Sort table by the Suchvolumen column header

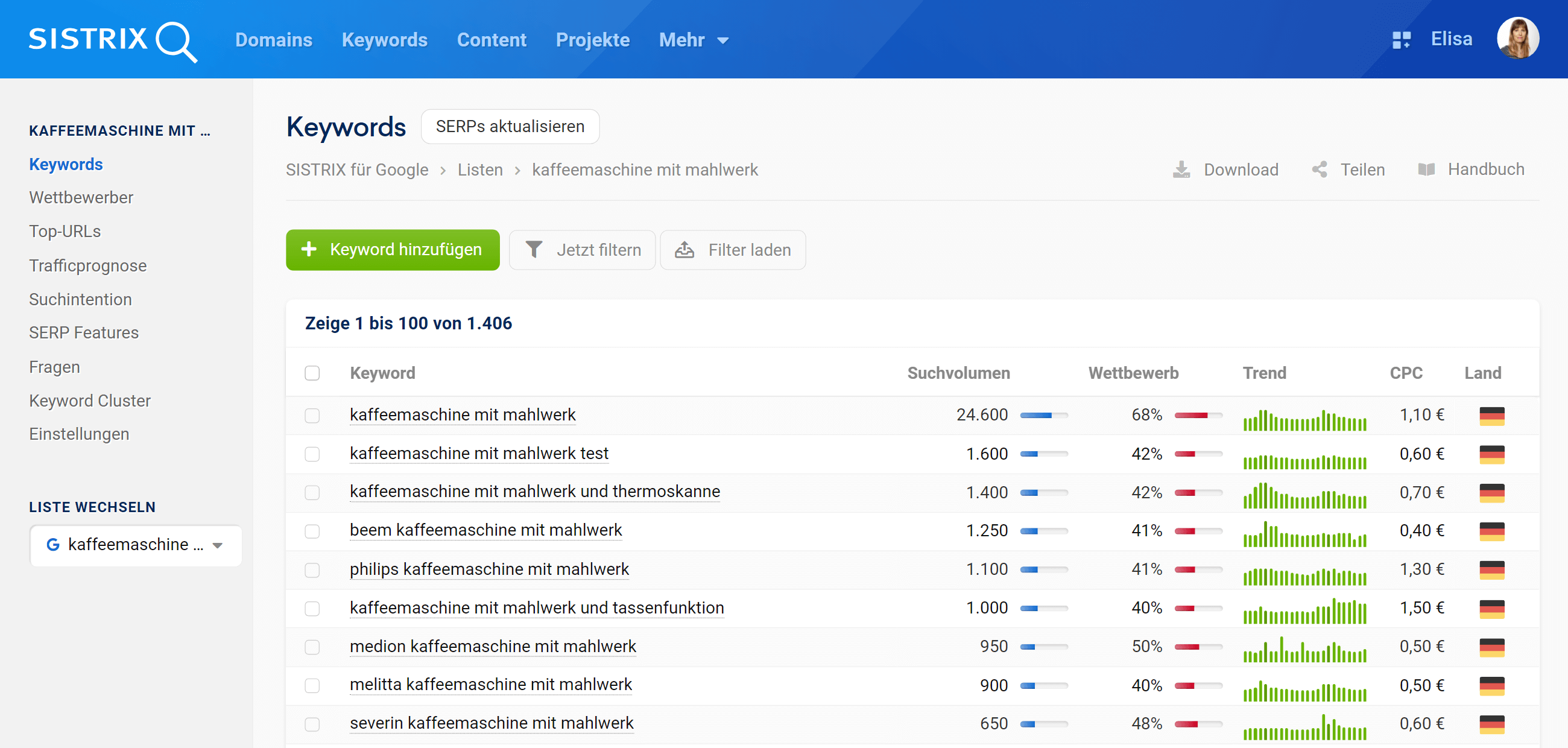958,373
